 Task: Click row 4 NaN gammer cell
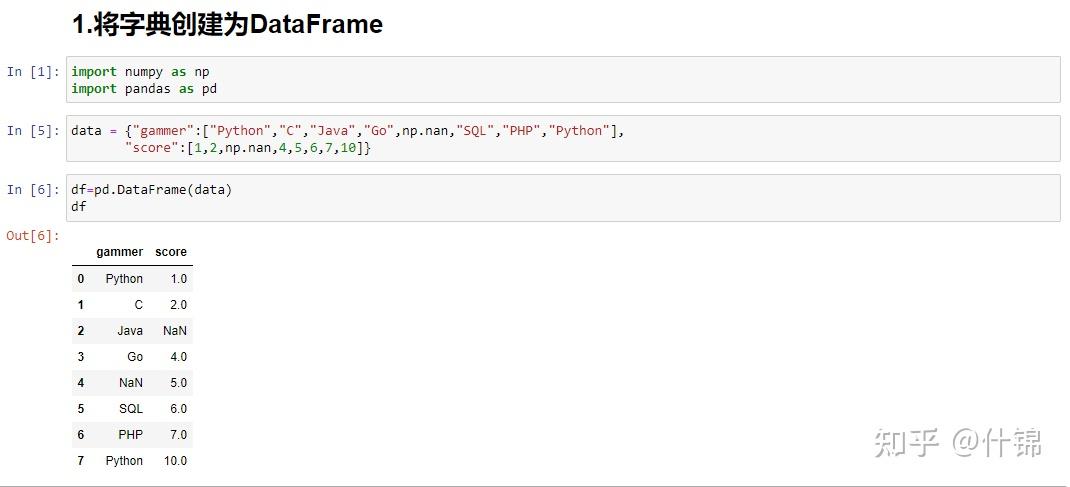[130, 383]
